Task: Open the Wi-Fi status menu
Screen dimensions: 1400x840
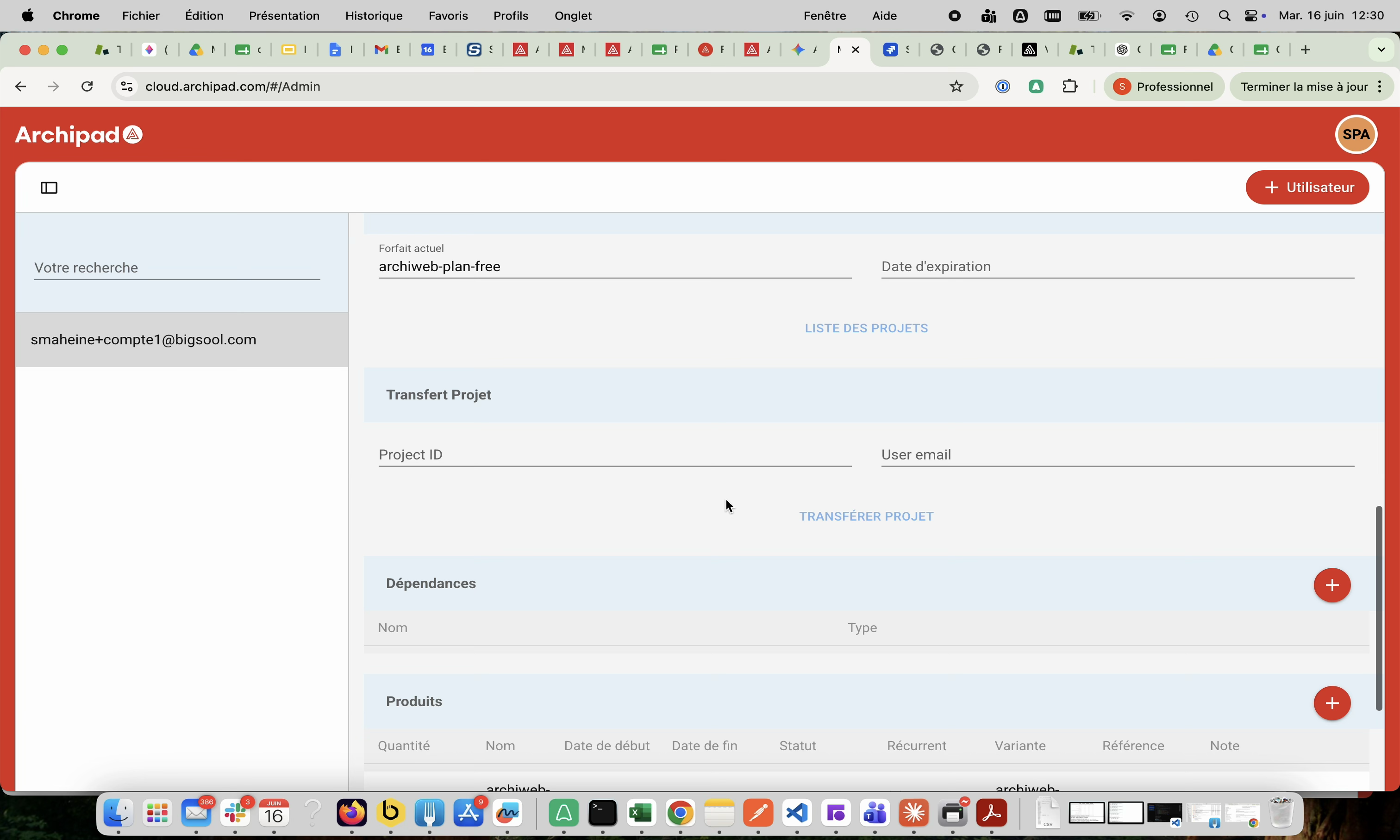Action: pyautogui.click(x=1126, y=16)
